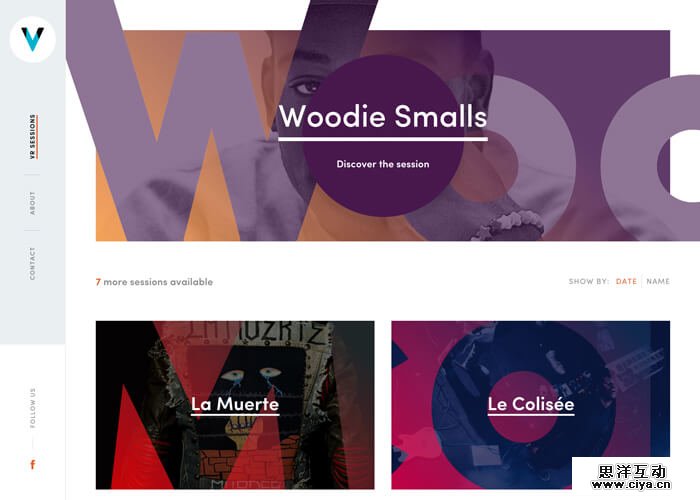Click Discover the session link

tap(383, 164)
